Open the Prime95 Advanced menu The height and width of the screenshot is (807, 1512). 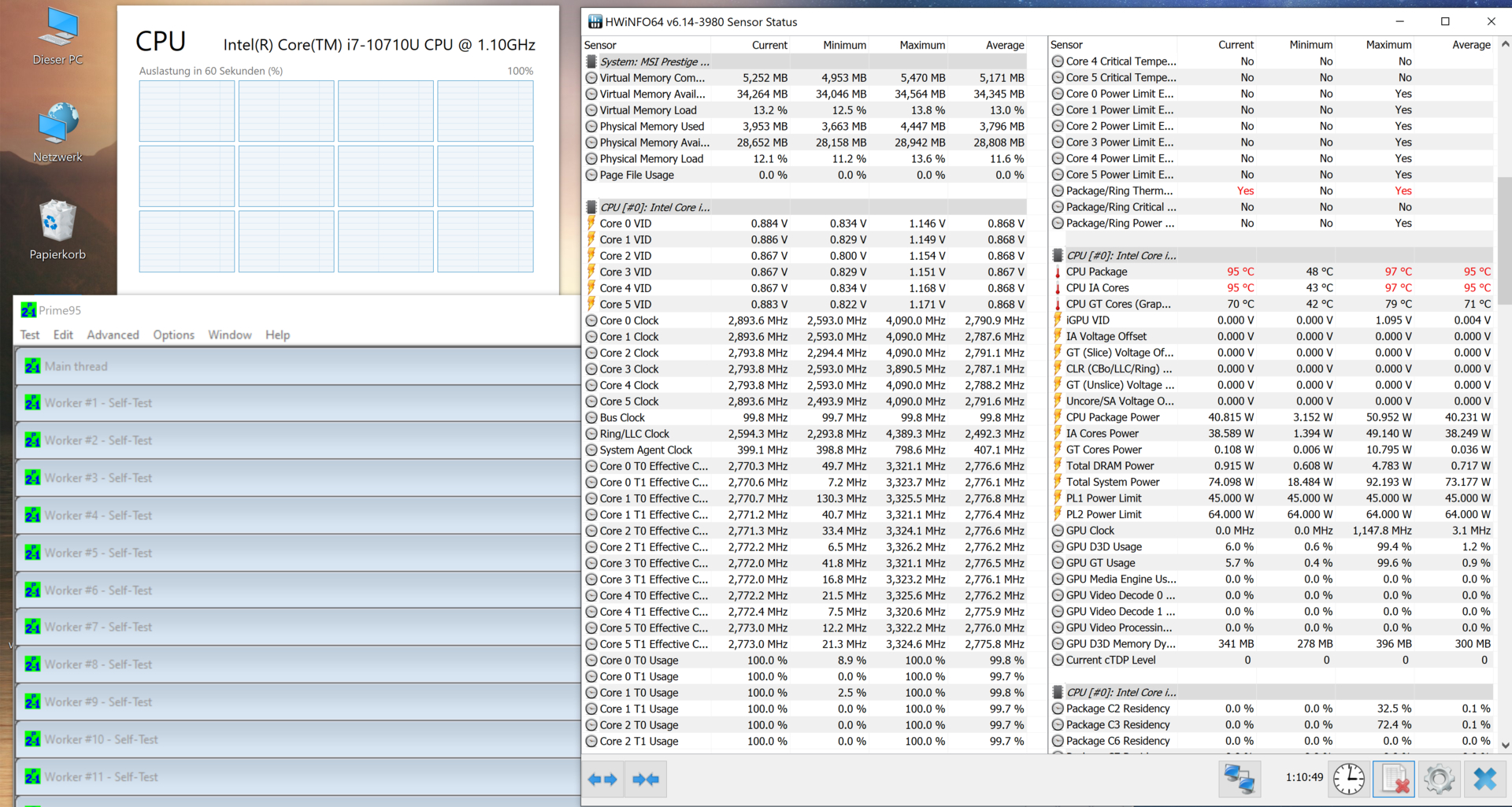coord(113,335)
